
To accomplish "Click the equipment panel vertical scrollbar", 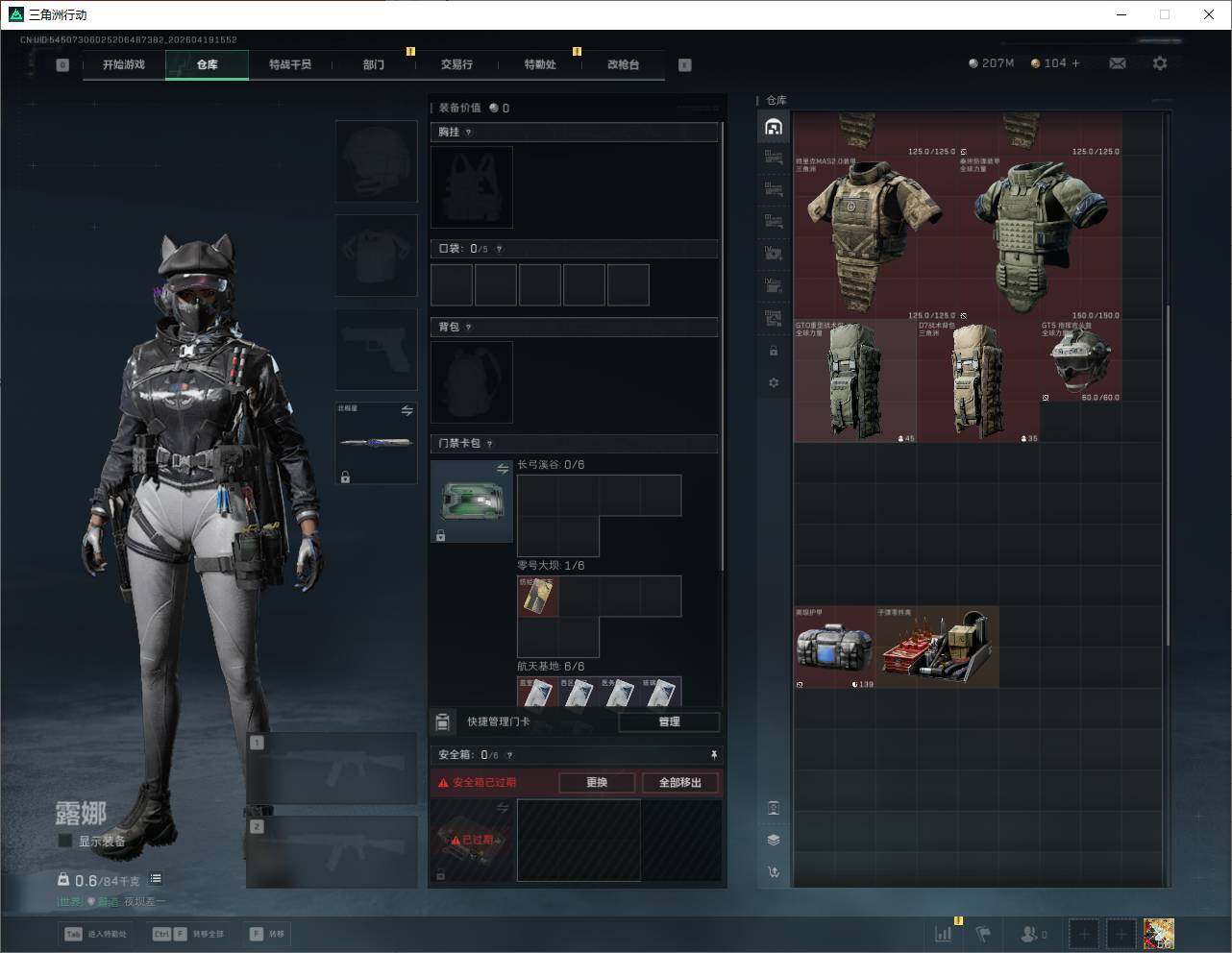I will tap(722, 346).
